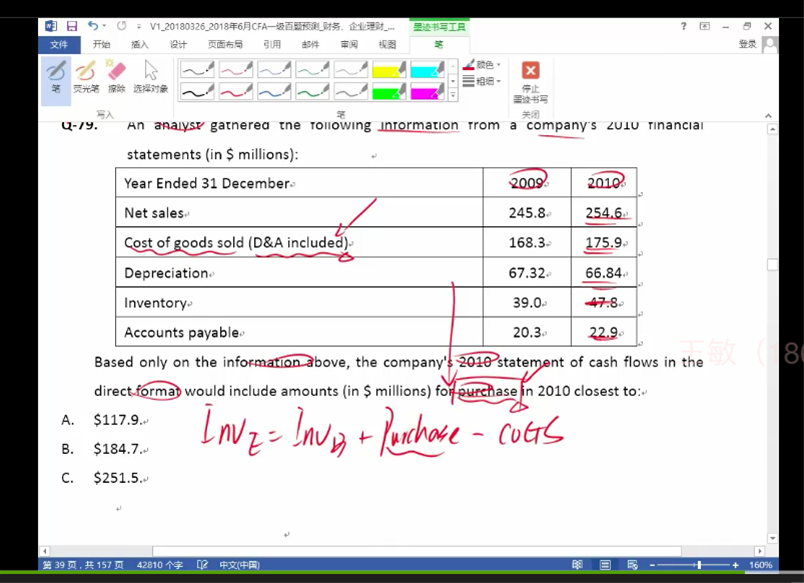Pick the thick blue pen style
The height and width of the screenshot is (583, 804).
click(274, 91)
